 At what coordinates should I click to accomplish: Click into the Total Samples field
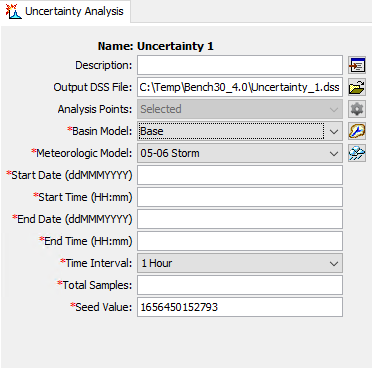240,285
